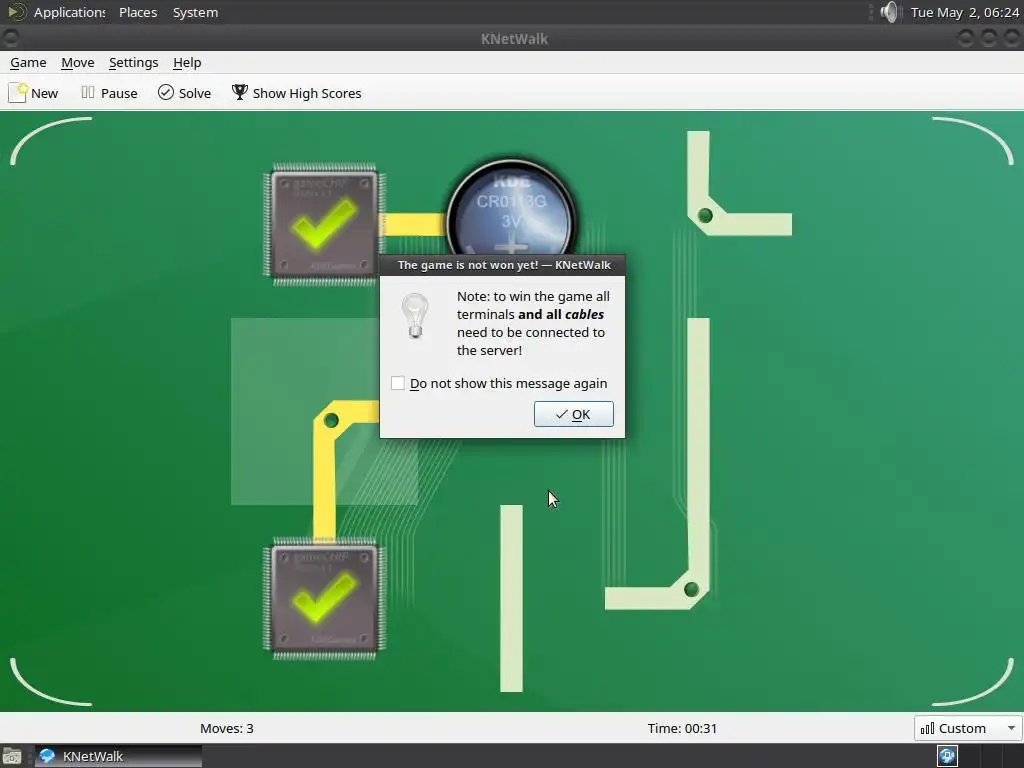Open the Game menu

click(x=28, y=63)
